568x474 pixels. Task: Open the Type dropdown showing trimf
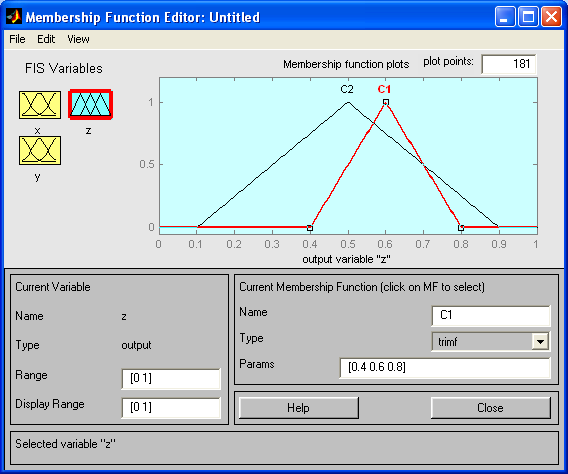pyautogui.click(x=491, y=341)
